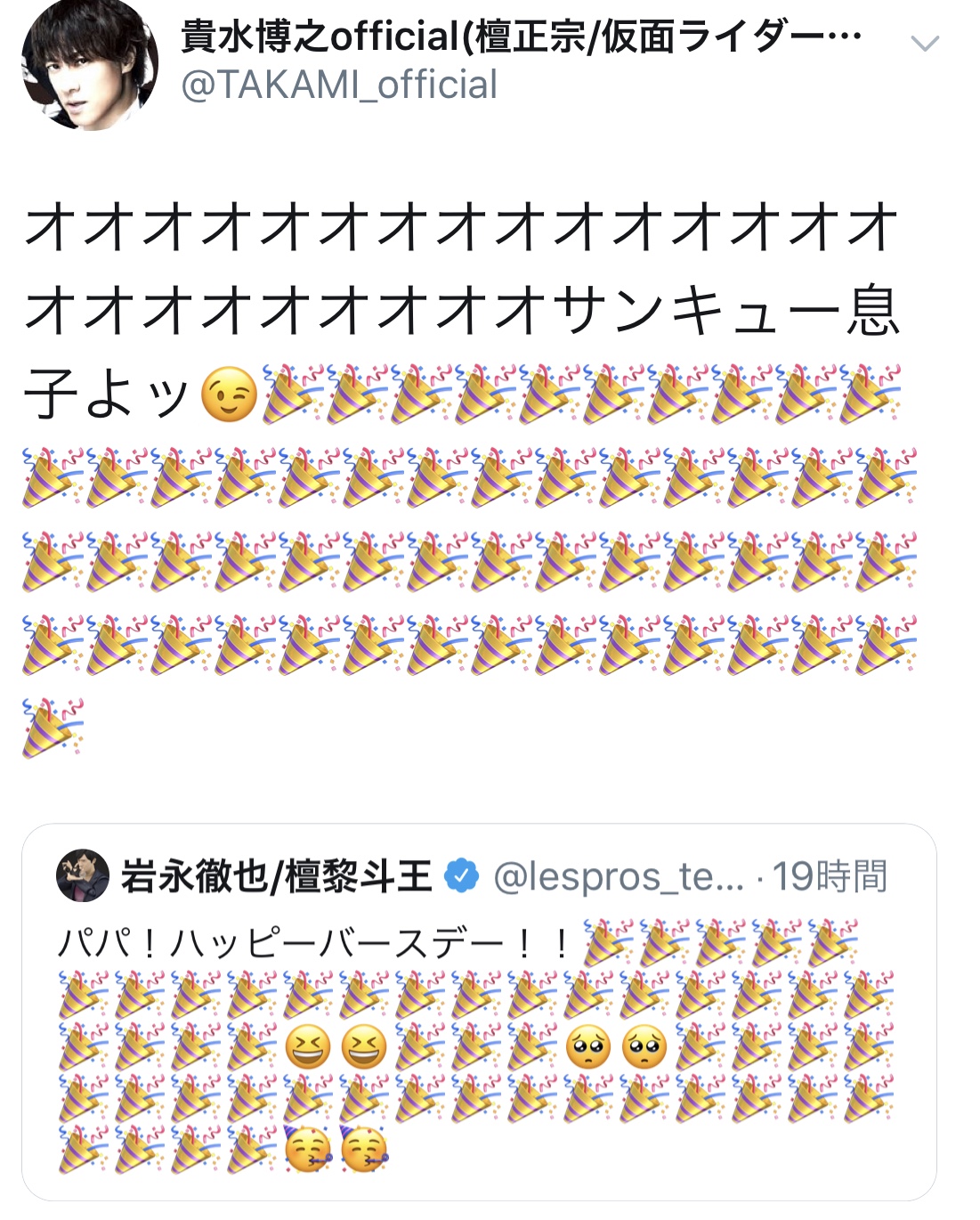Tap the first partying face emoji
The image size is (980, 1220).
tap(308, 1150)
